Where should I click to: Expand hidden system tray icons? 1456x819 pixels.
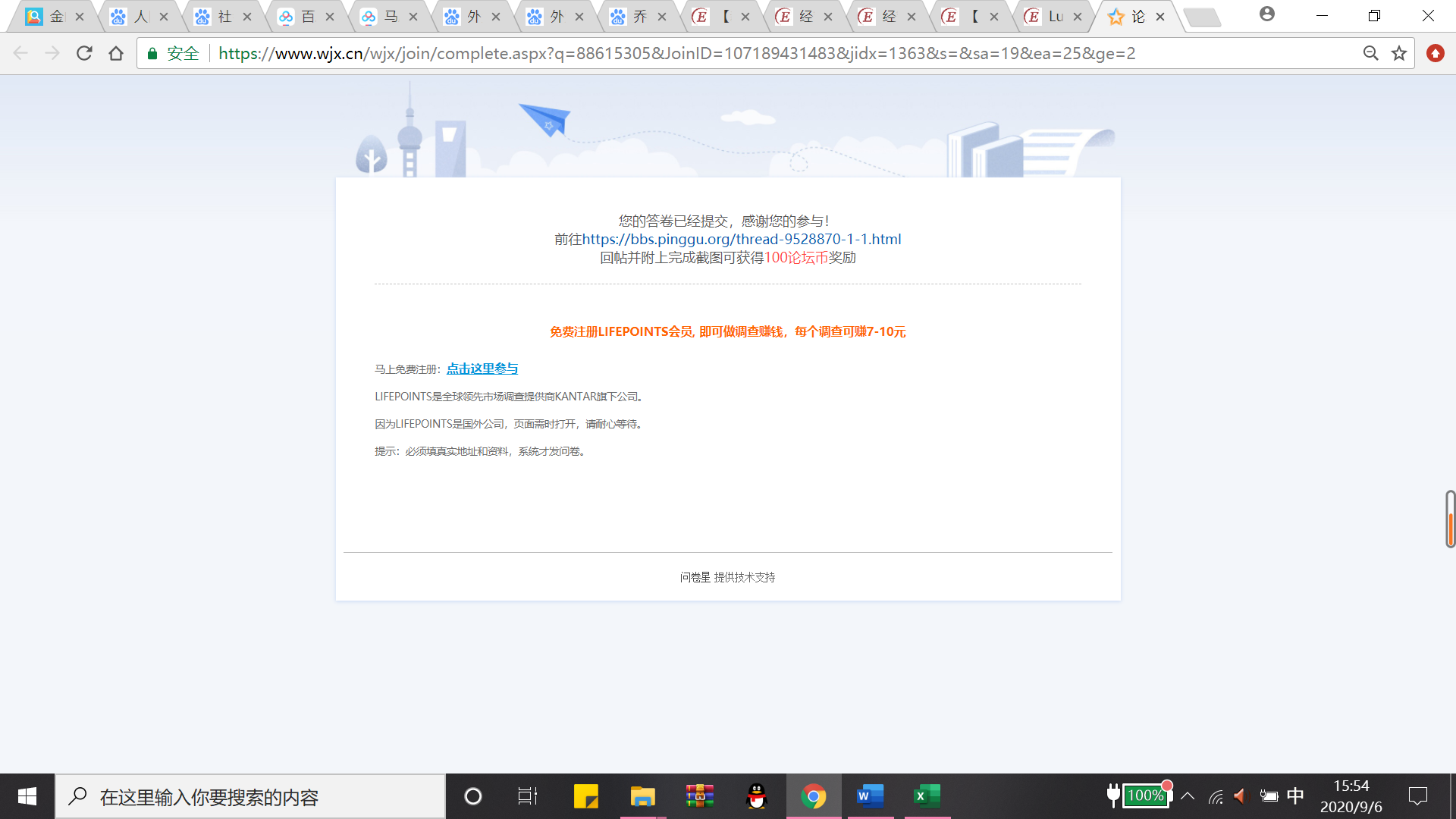(x=1188, y=796)
